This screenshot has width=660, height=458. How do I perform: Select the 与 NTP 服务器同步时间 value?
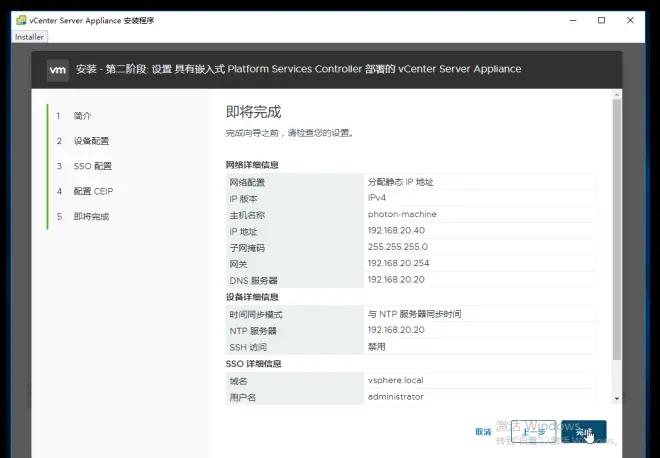coord(414,314)
